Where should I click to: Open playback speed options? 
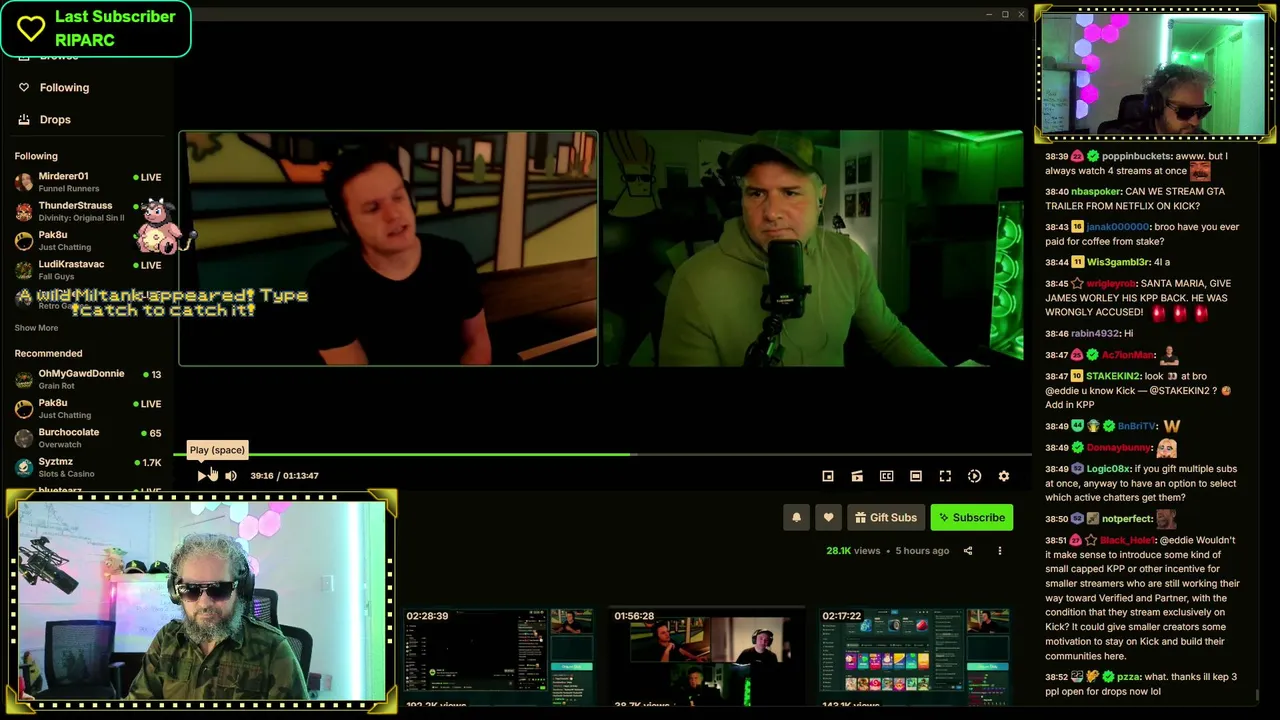pos(974,476)
